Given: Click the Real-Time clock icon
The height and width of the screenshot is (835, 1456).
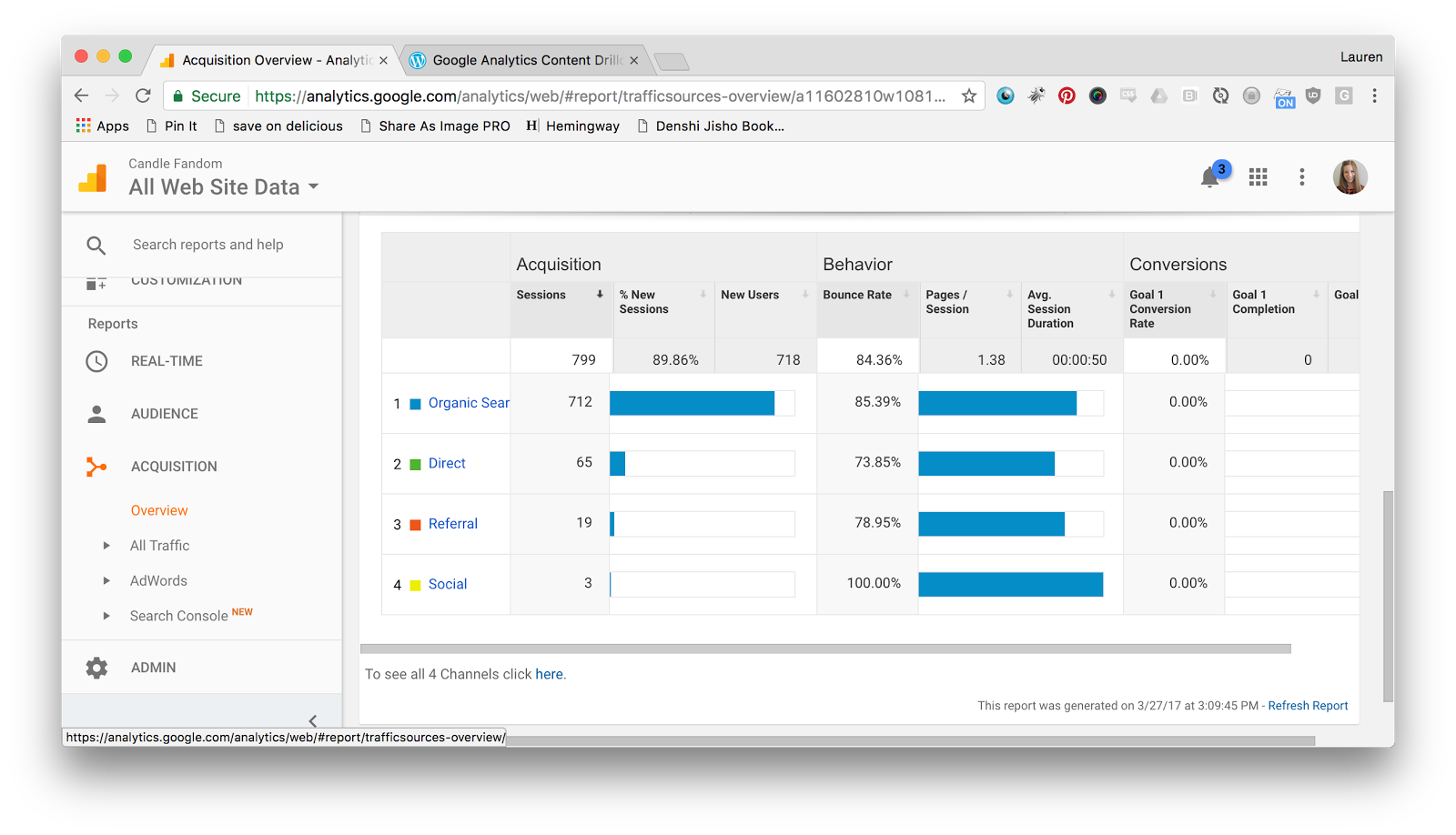Looking at the screenshot, I should pos(96,361).
